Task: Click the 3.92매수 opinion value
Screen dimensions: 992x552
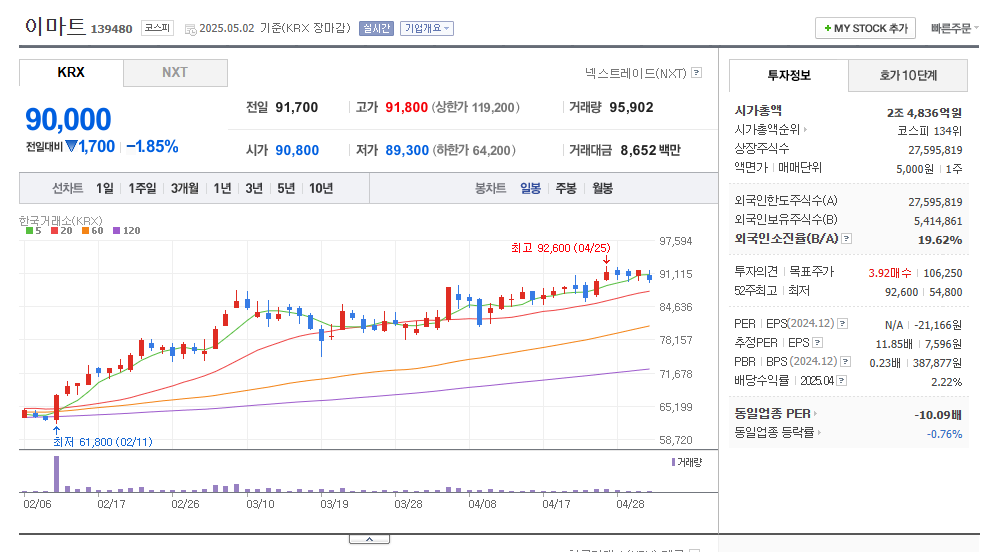Action: point(890,273)
